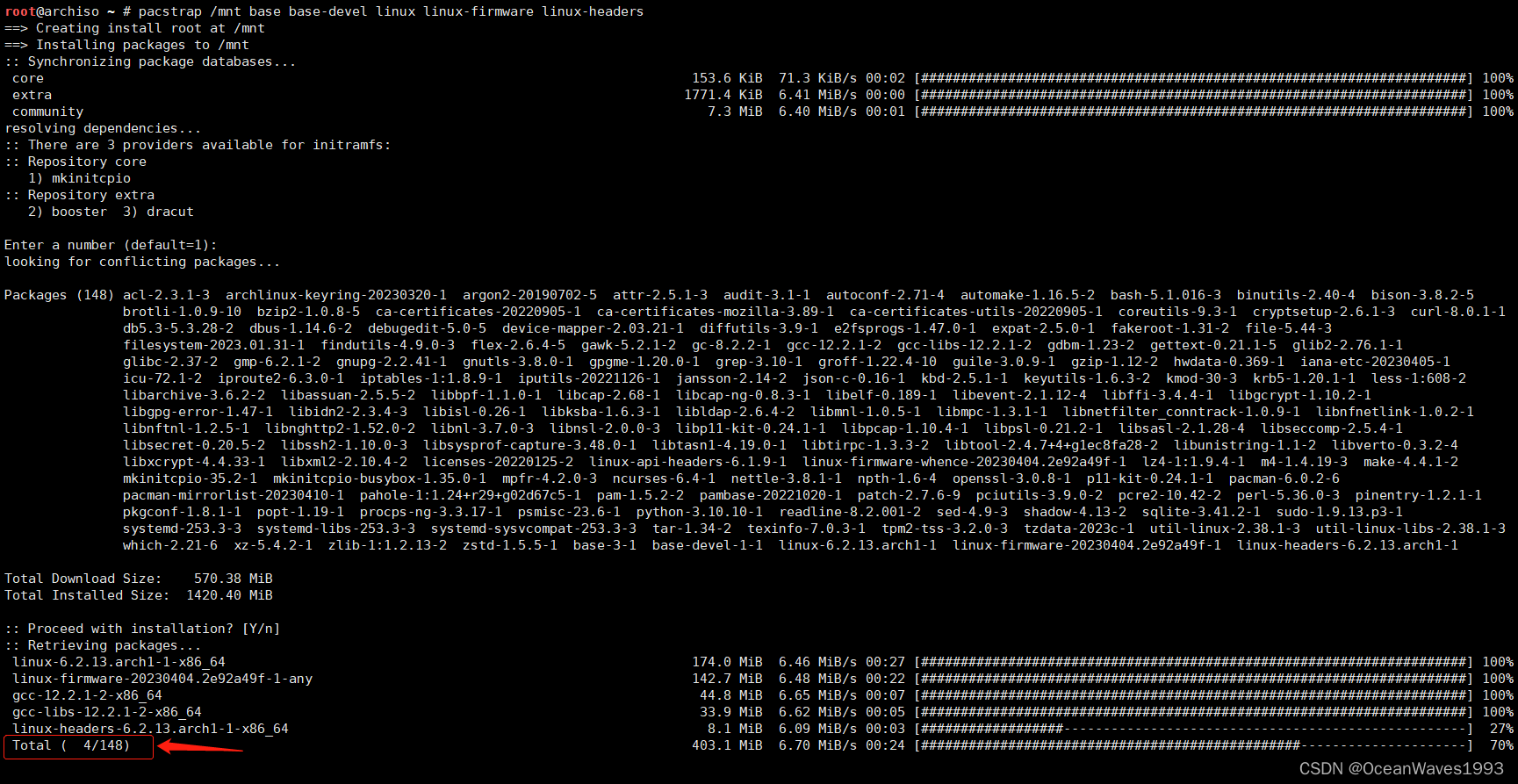The height and width of the screenshot is (784, 1518).
Task: Click package 'which-2.21-6'
Action: 170,545
